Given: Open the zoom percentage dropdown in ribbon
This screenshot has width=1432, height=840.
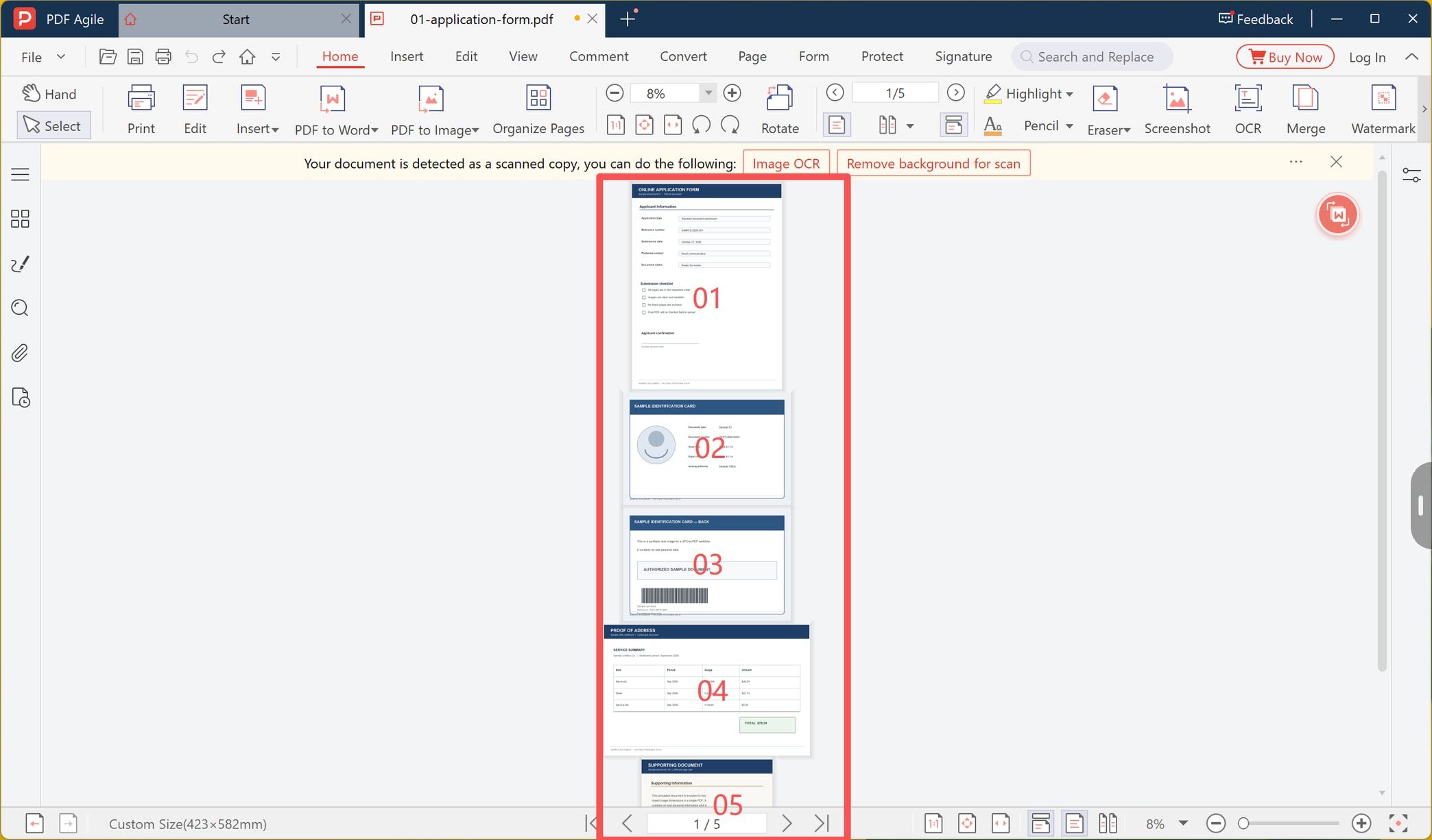Looking at the screenshot, I should (x=708, y=93).
